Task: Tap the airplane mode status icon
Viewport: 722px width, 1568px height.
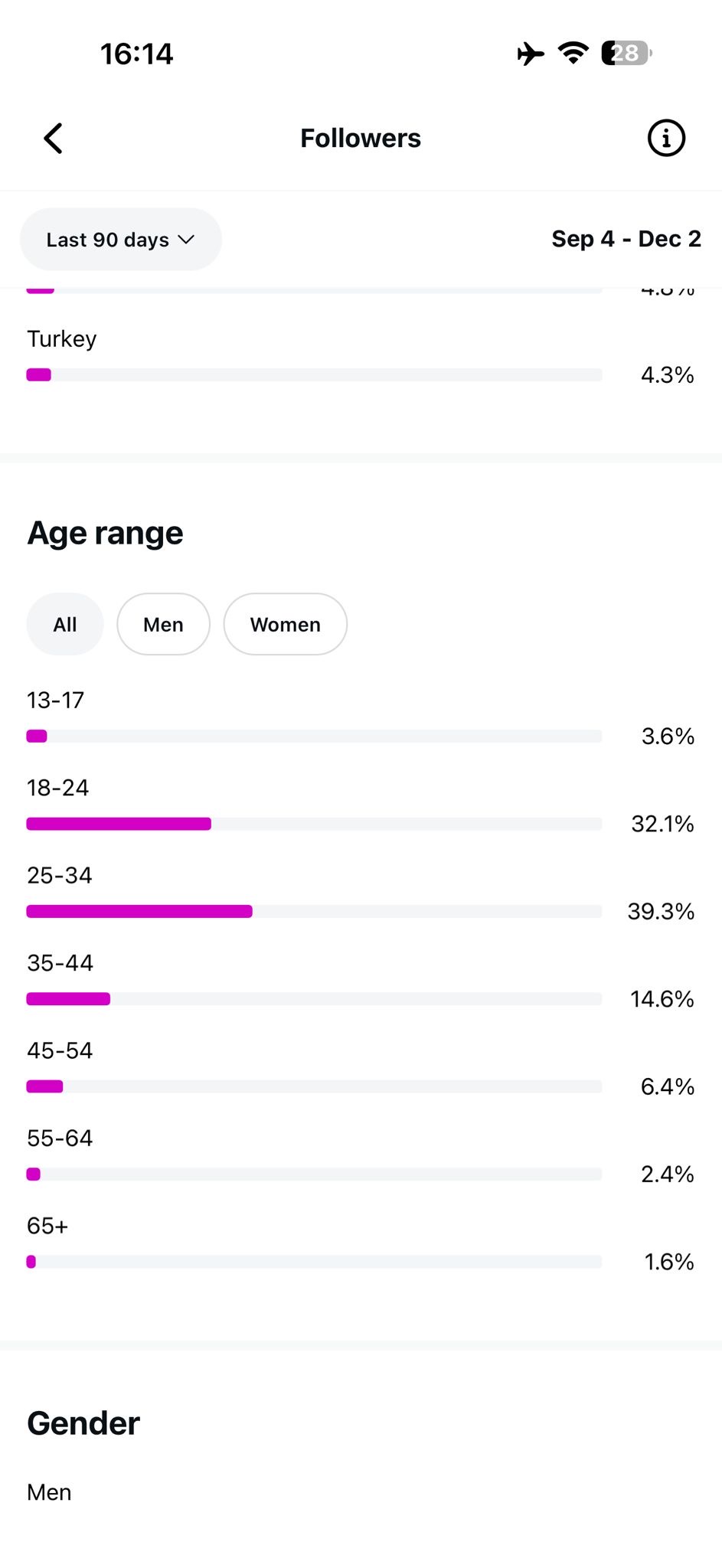Action: (x=530, y=54)
